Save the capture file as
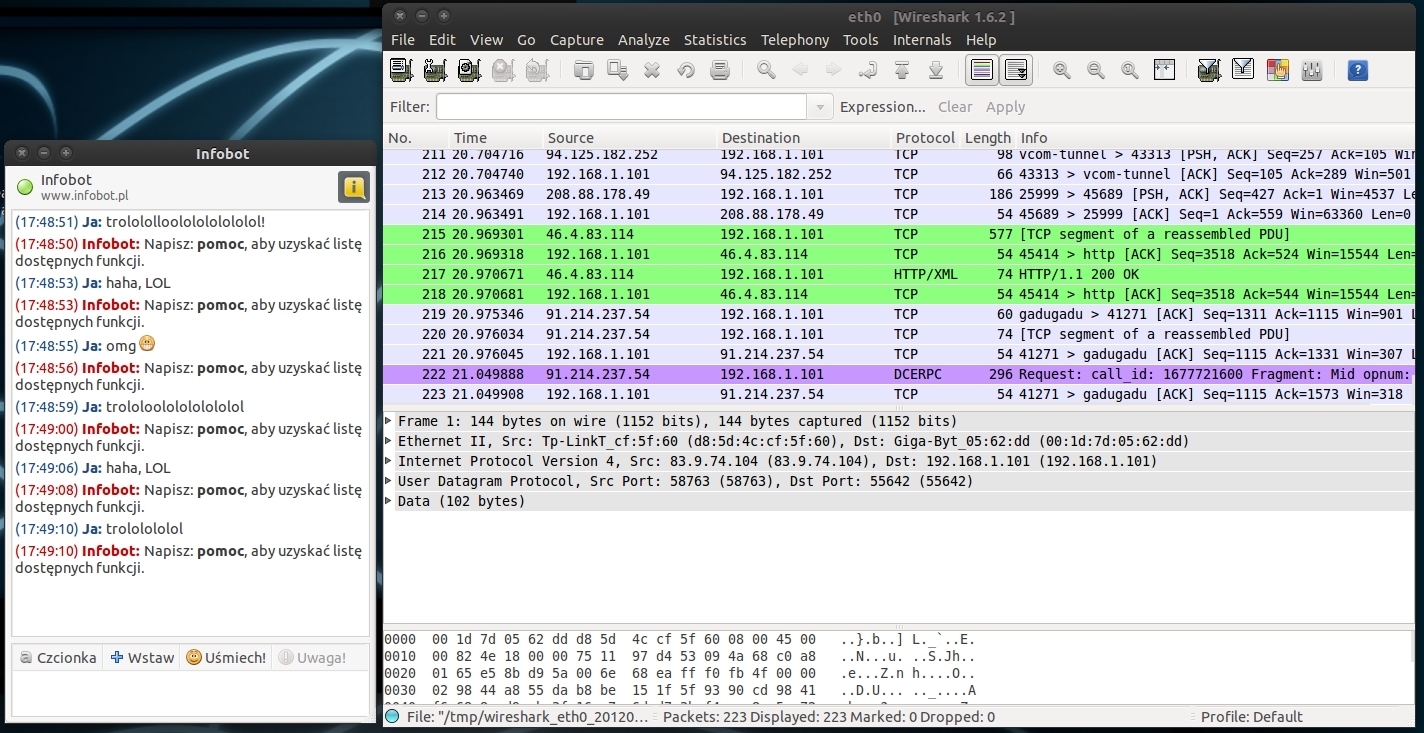Image resolution: width=1424 pixels, height=733 pixels. tap(618, 70)
